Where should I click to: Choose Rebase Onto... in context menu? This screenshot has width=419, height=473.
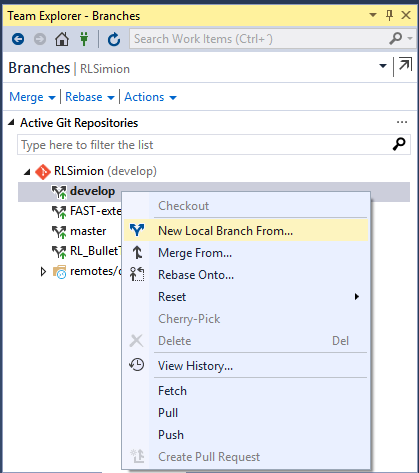point(246,275)
